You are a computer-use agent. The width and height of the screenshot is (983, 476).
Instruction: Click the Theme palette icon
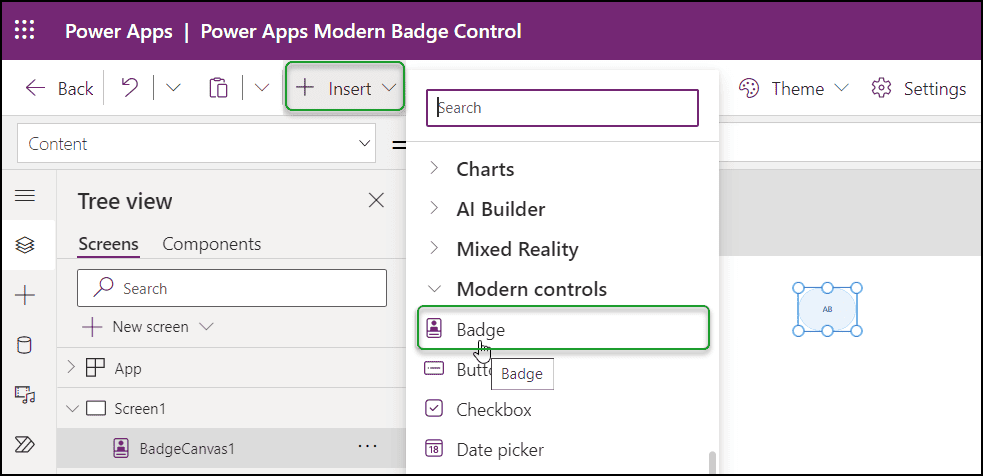click(x=749, y=88)
